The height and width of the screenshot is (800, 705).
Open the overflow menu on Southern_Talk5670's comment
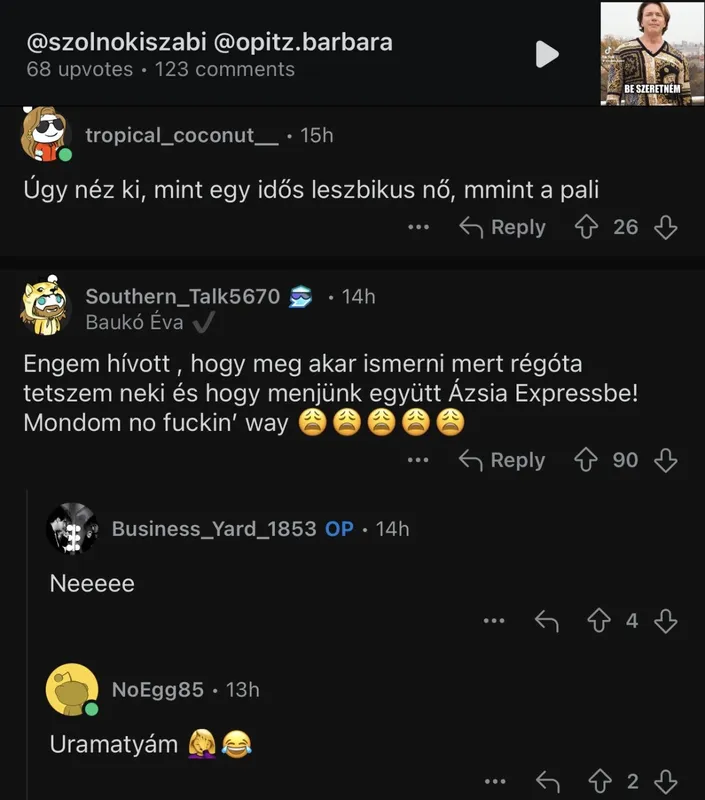click(416, 461)
